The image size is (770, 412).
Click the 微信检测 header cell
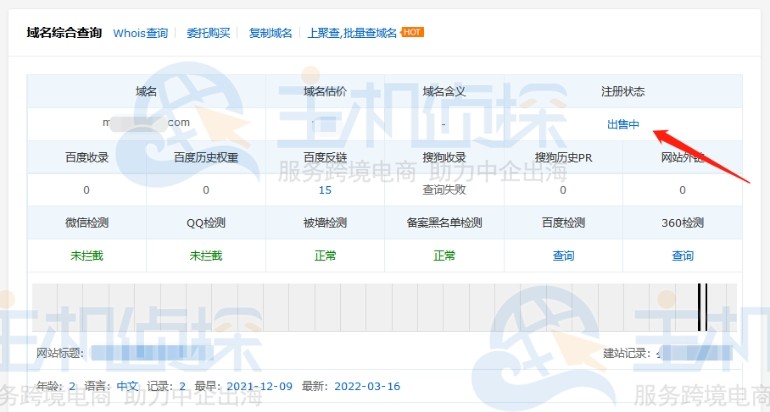point(87,222)
